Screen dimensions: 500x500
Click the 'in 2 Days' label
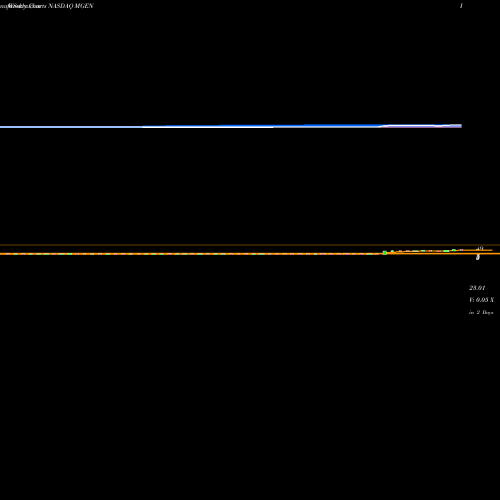(x=481, y=312)
